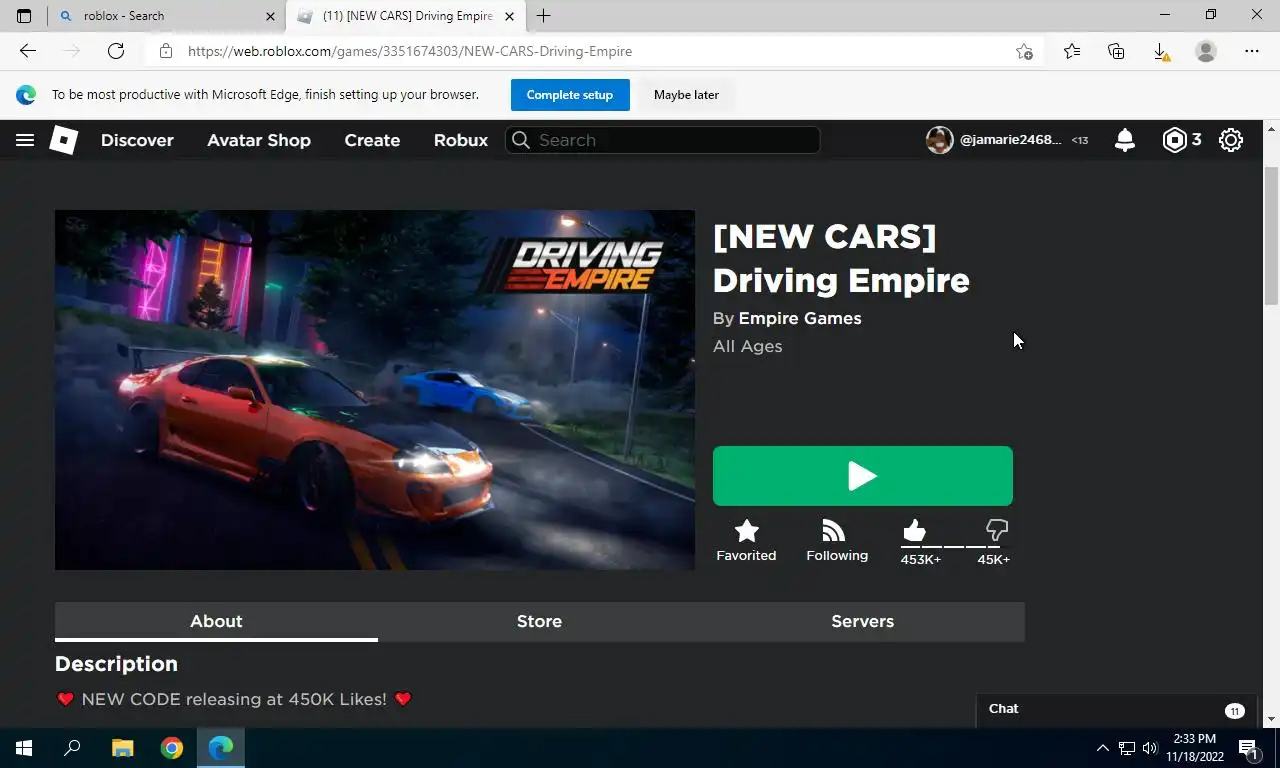
Task: Launch Google Chrome from the taskbar
Action: click(x=172, y=748)
